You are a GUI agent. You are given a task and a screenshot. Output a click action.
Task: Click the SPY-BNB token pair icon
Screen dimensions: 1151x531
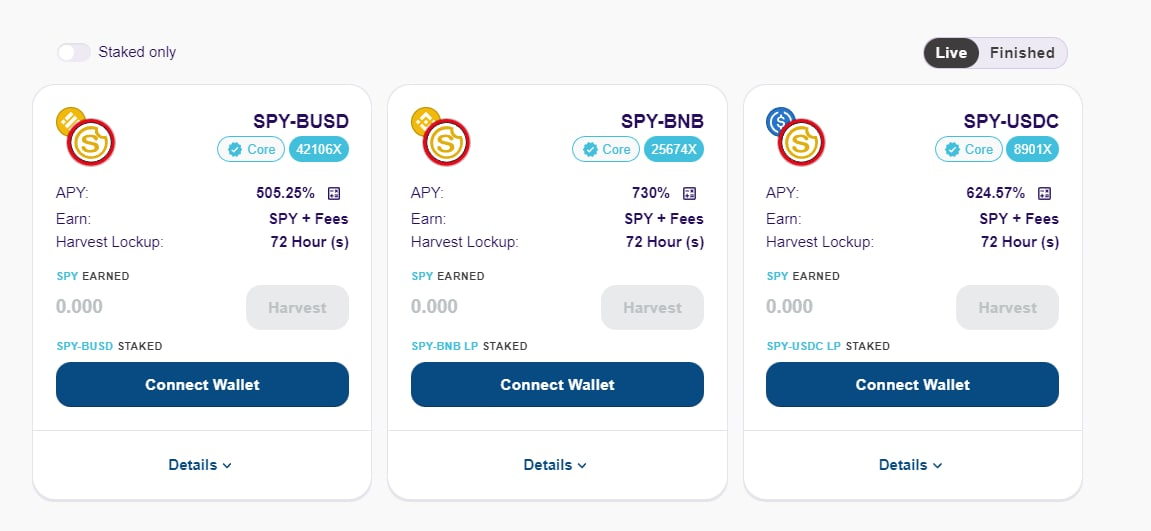coord(441,137)
